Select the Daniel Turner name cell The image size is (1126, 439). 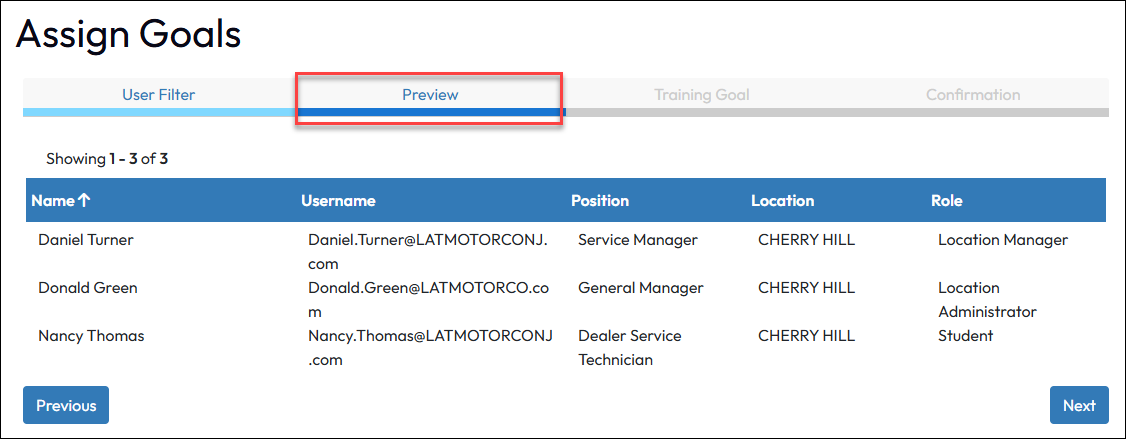85,240
